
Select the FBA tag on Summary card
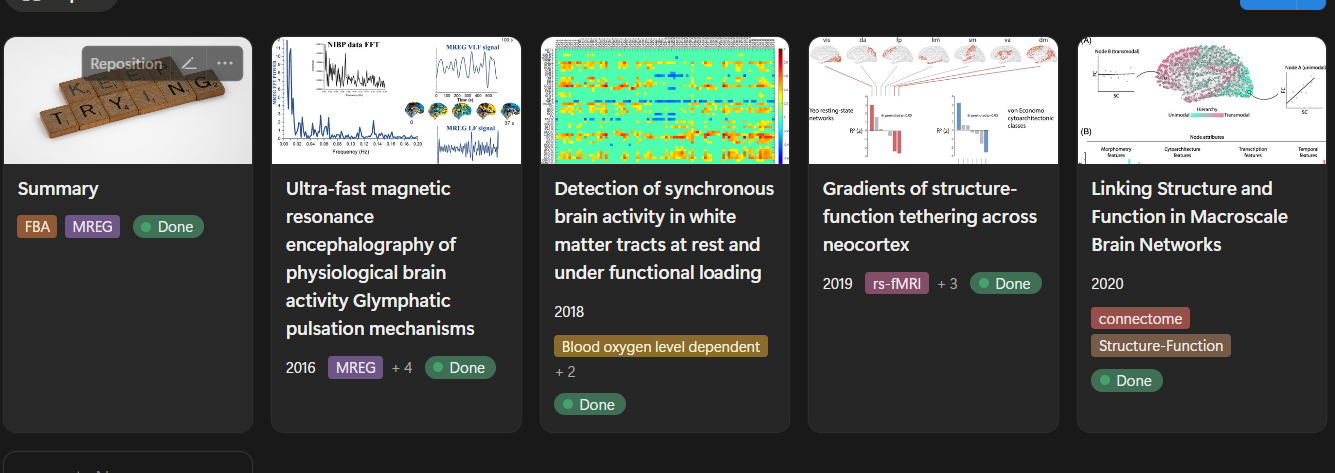click(x=37, y=227)
